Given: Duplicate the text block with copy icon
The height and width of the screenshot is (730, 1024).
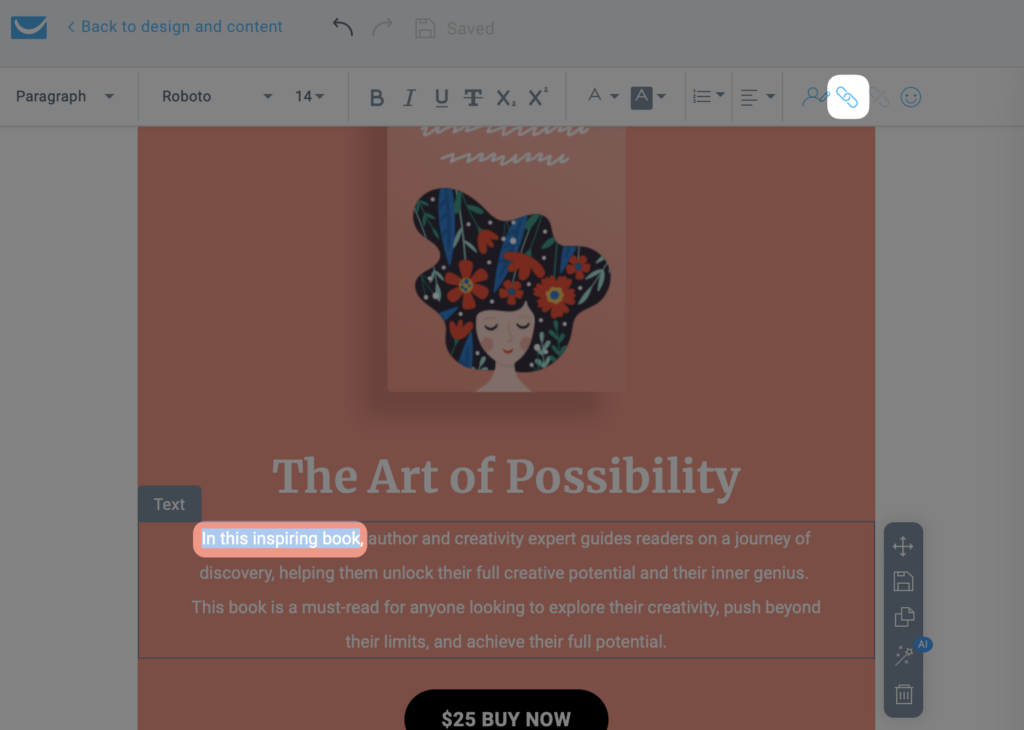Looking at the screenshot, I should click(904, 617).
